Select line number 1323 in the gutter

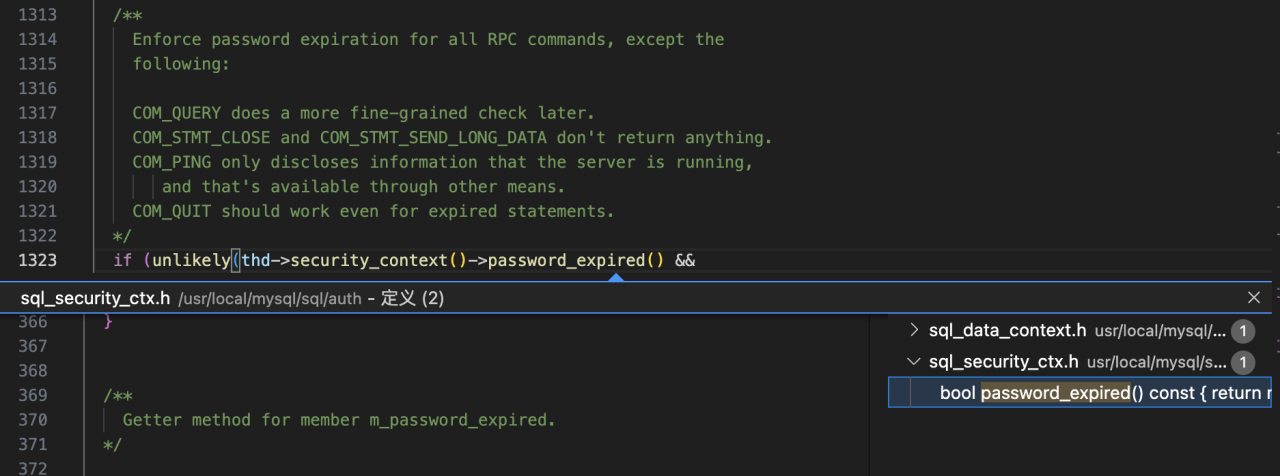38,260
